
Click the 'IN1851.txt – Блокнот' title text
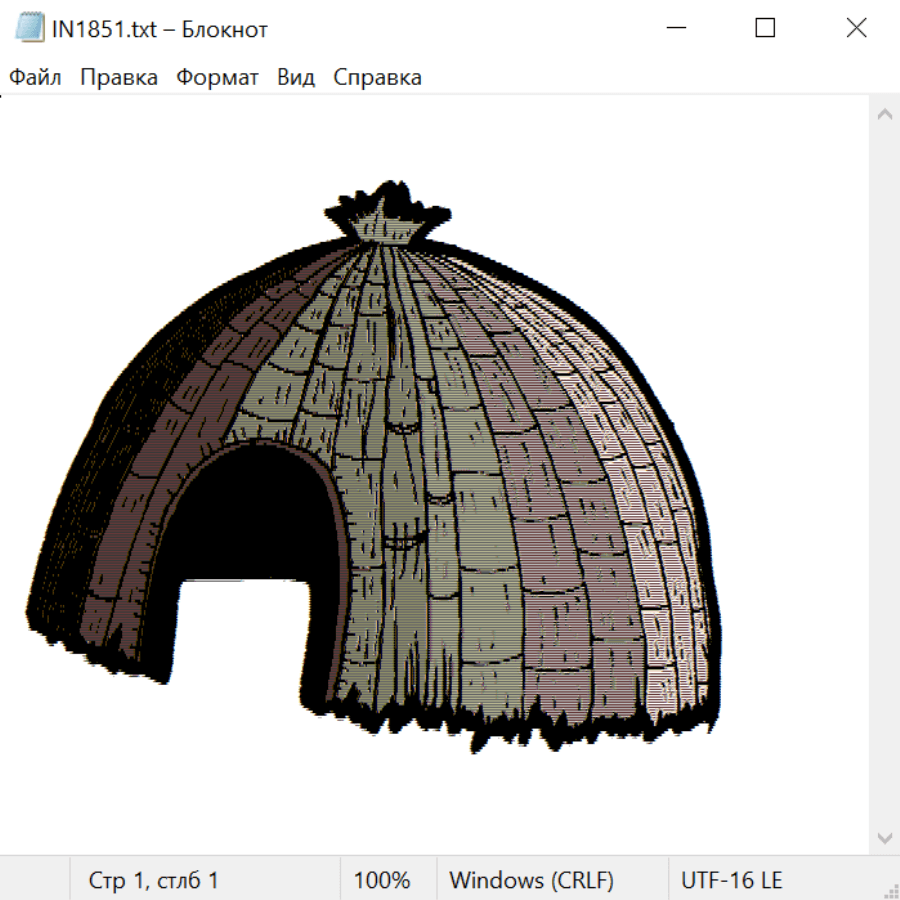tap(160, 29)
